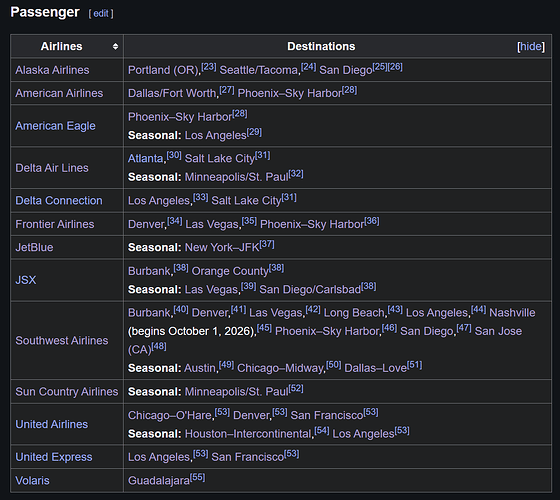This screenshot has width=560, height=500.
Task: Follow Salt Lake City in Delta Air Lines row
Action: coord(220,159)
